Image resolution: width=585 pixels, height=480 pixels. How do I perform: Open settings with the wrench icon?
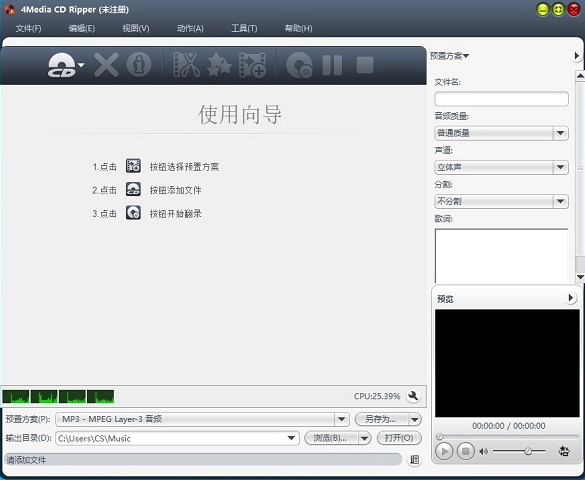pyautogui.click(x=413, y=396)
